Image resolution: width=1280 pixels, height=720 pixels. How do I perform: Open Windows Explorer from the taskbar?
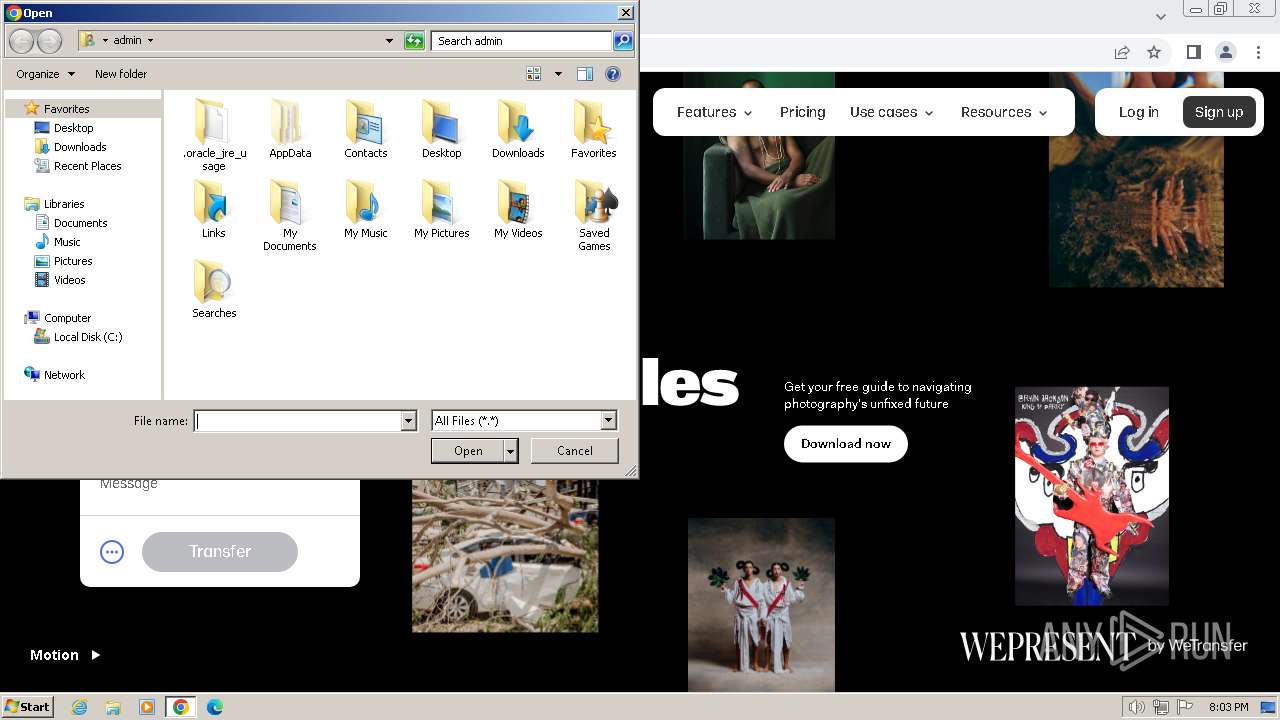point(113,707)
